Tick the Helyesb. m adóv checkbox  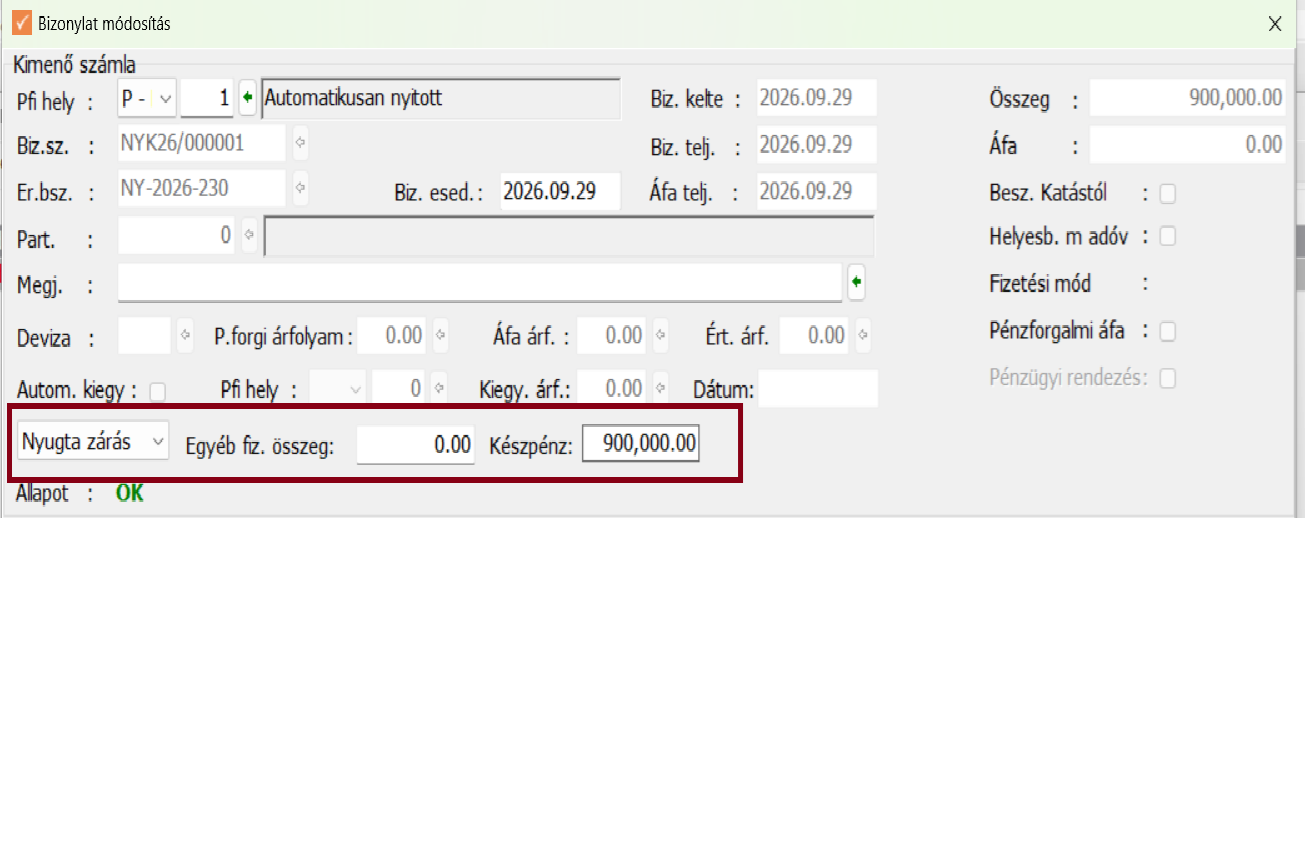pos(1167,237)
